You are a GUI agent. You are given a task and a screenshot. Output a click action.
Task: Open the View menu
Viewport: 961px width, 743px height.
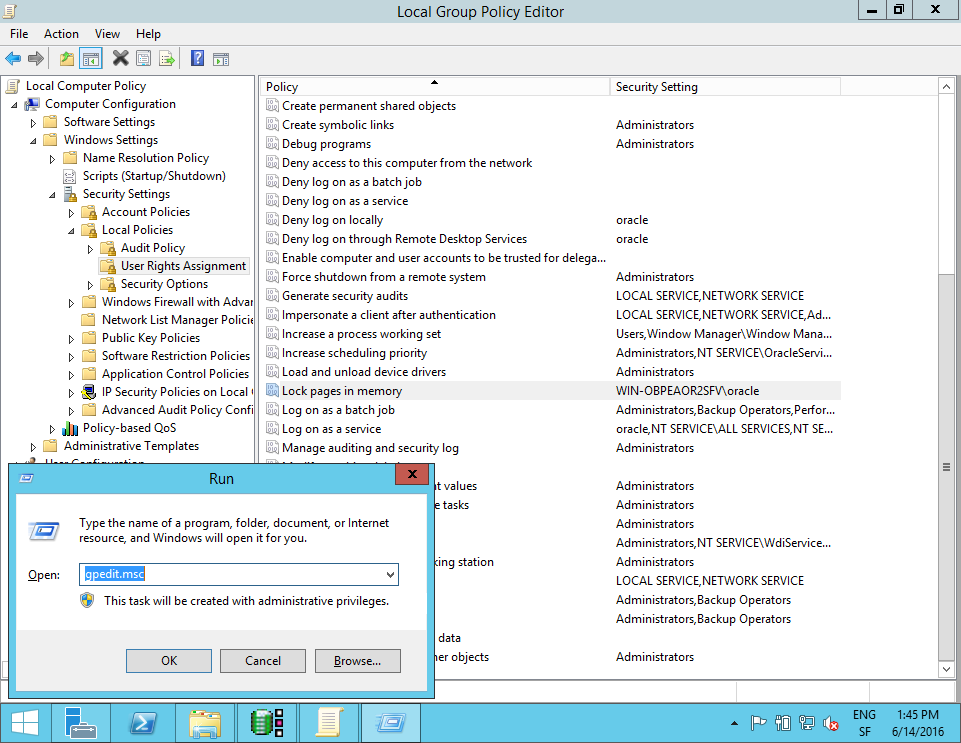point(107,33)
